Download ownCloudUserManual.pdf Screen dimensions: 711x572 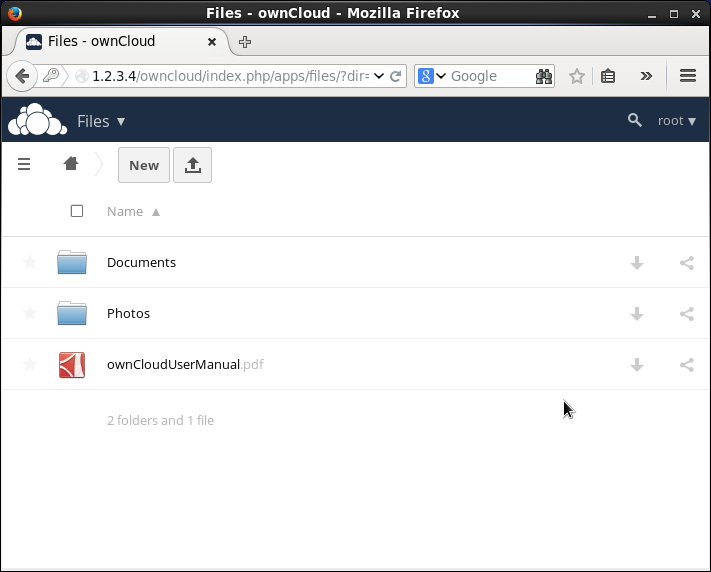[637, 365]
